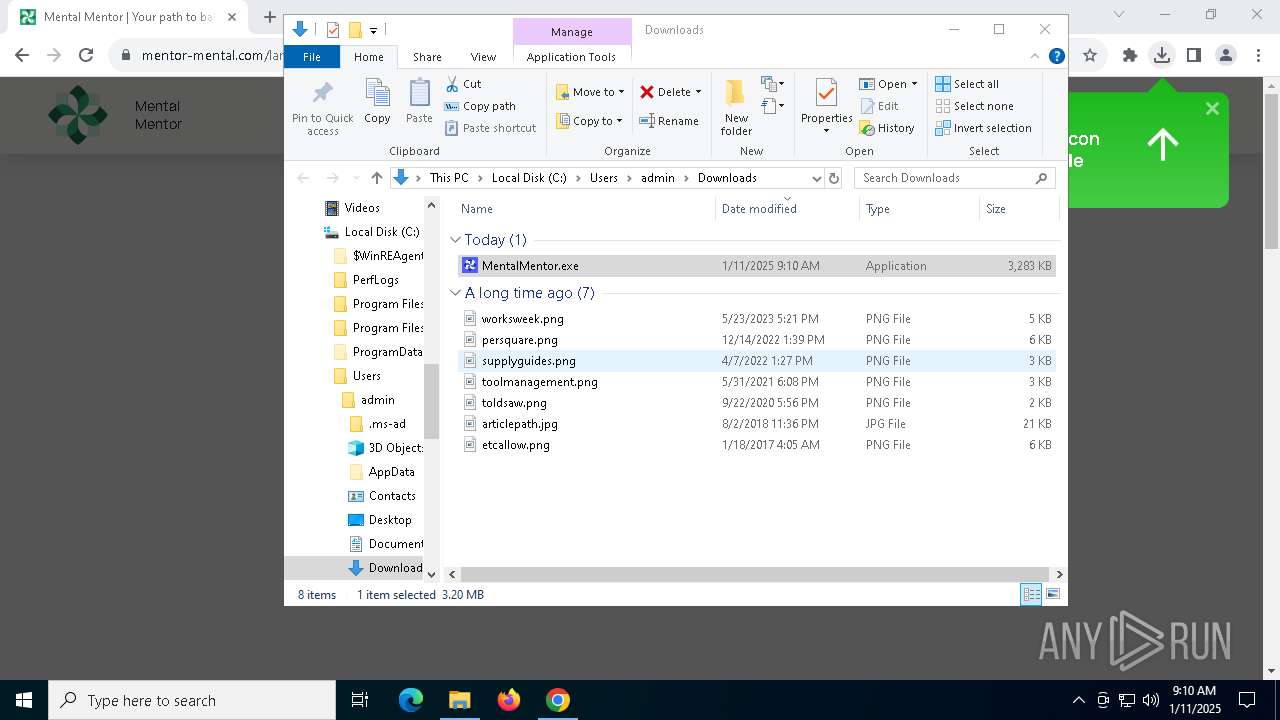Switch to the View ribbon tab
This screenshot has height=720, width=1280.
483,57
